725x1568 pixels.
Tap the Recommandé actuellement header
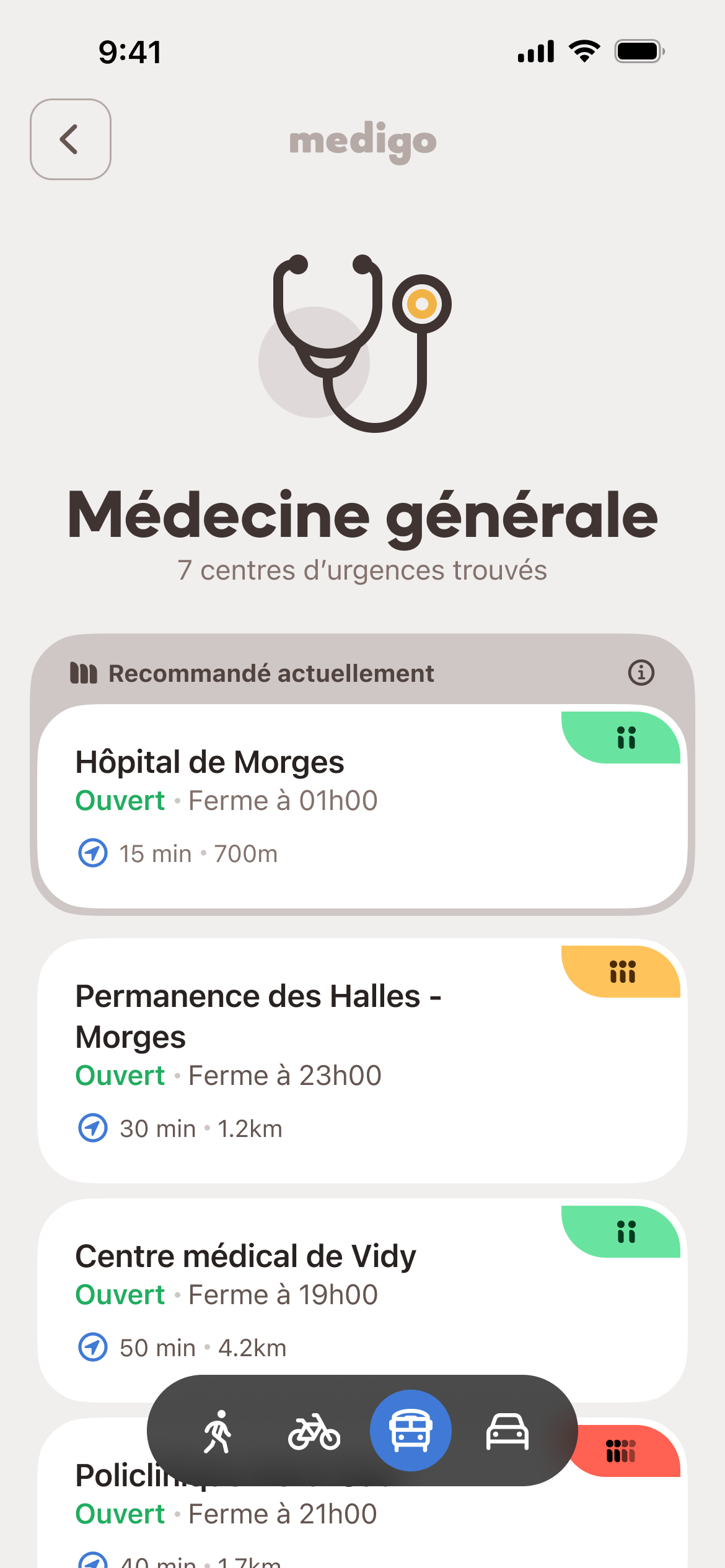tap(271, 674)
